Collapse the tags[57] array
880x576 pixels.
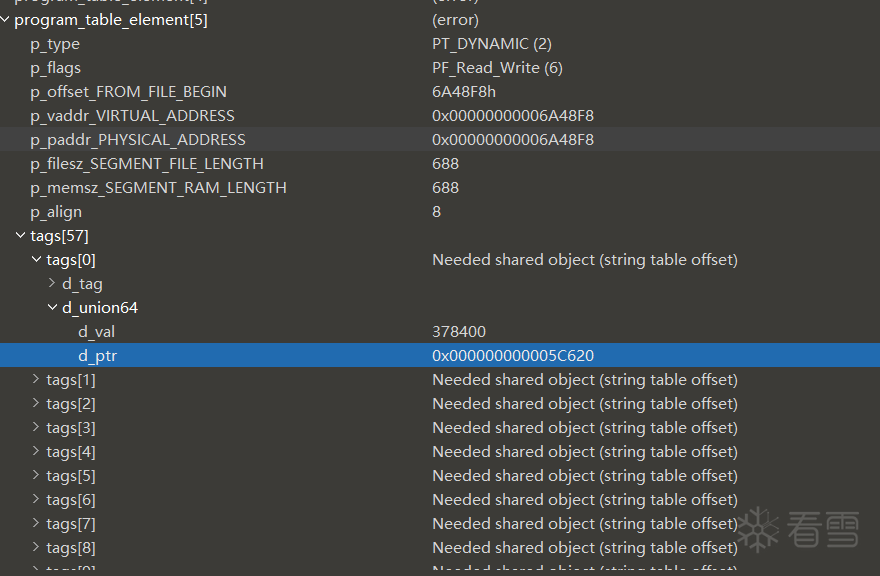coord(21,236)
